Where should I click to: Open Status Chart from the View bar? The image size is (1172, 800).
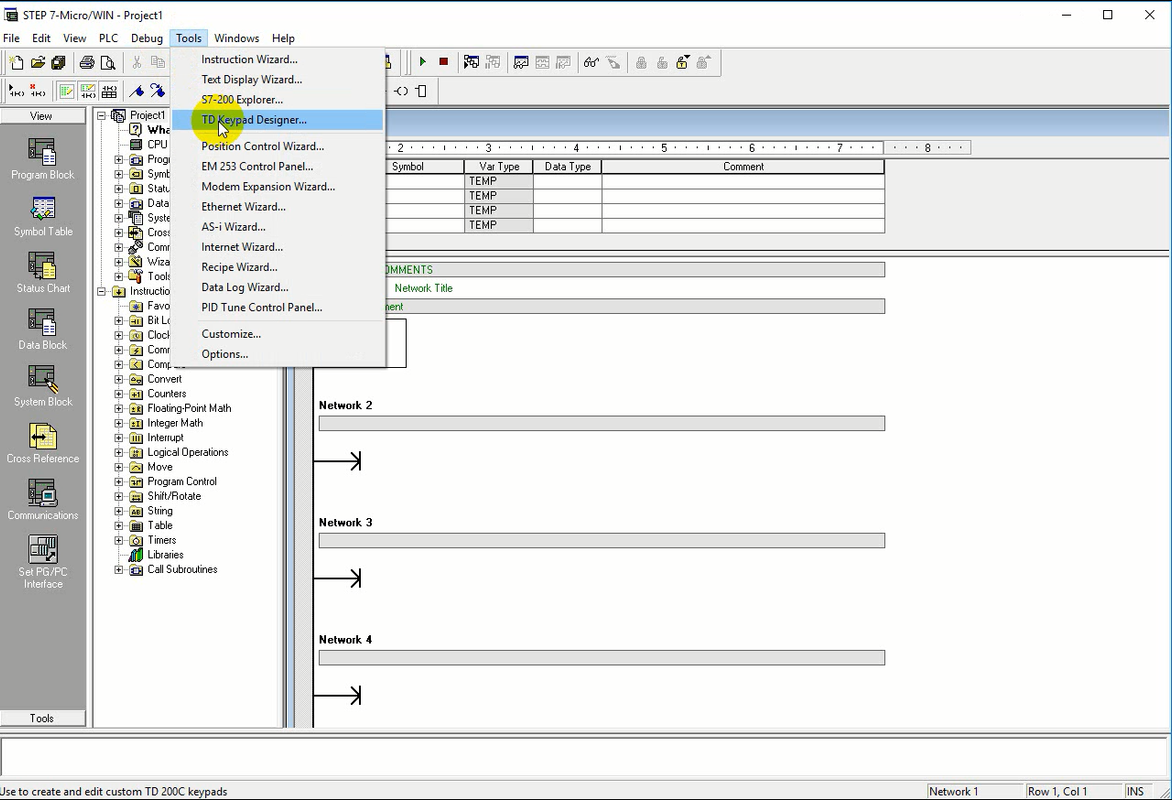tap(43, 273)
